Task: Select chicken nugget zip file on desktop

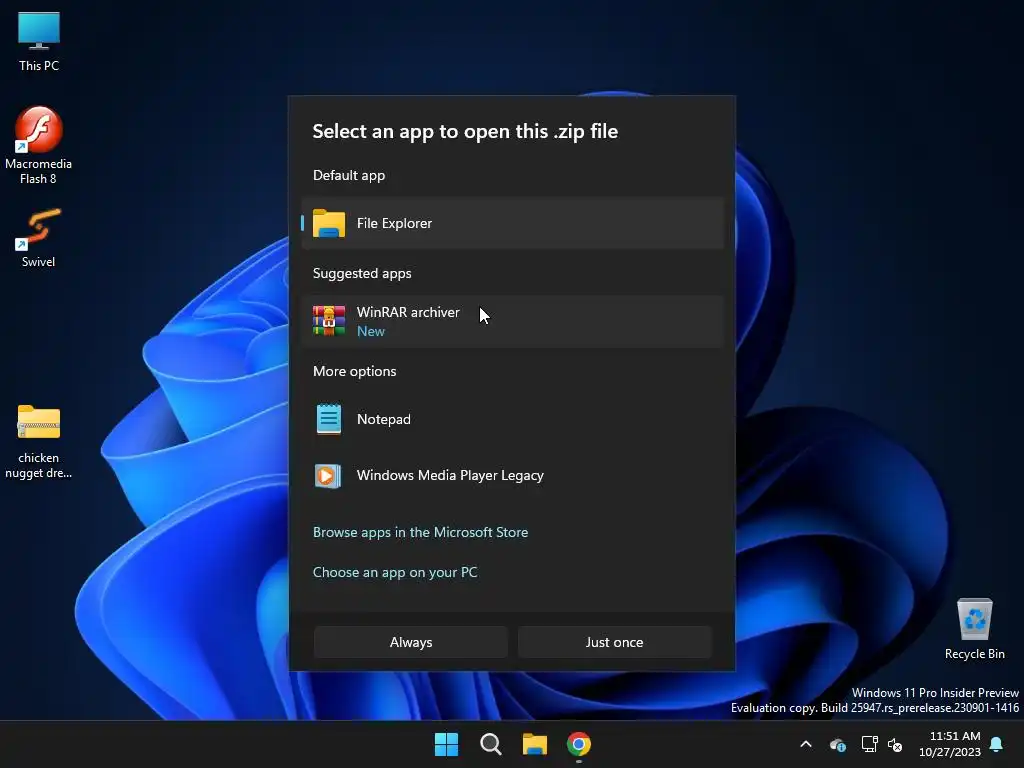Action: (x=39, y=441)
